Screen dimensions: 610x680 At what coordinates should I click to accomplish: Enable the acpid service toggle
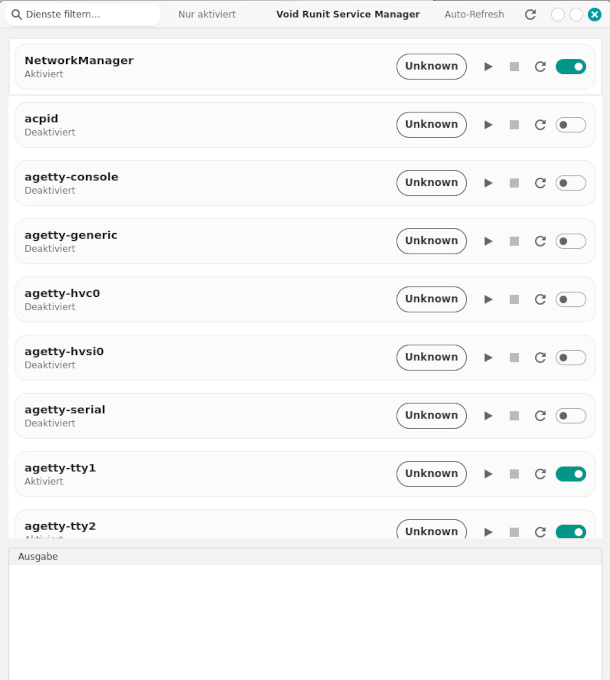(x=571, y=125)
